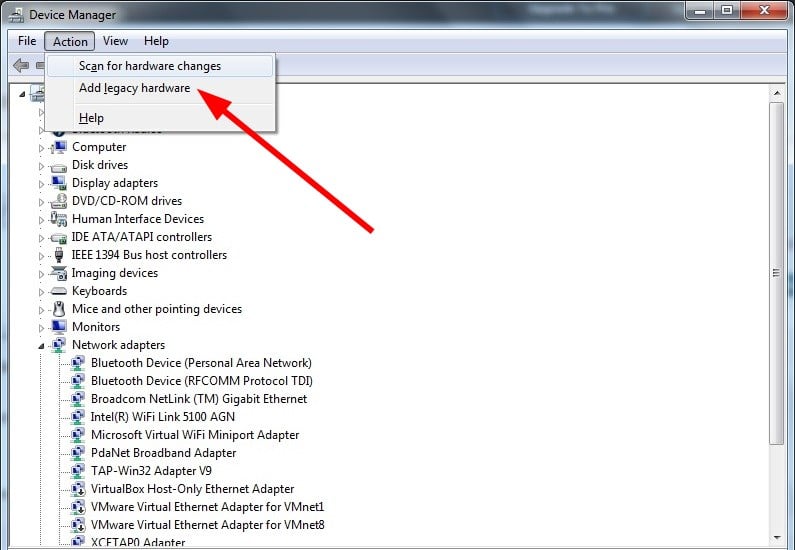Expand the Imaging devices node
This screenshot has height=550, width=795.
click(42, 274)
